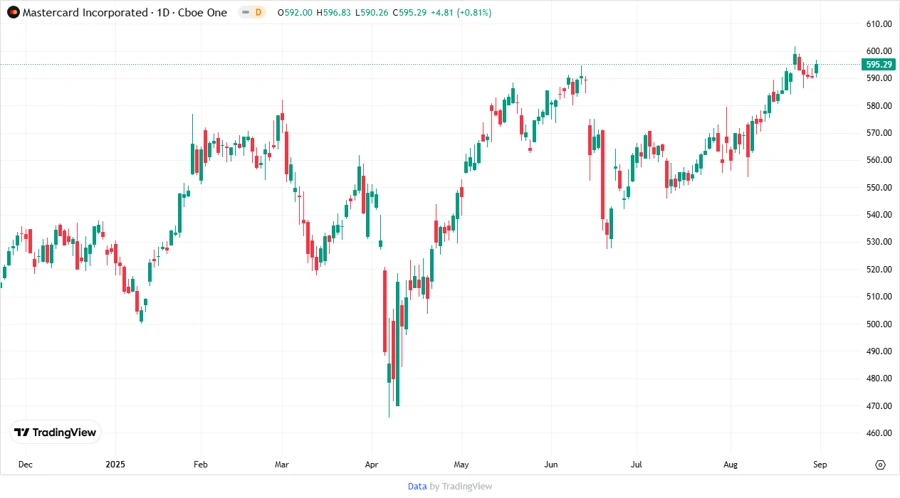Click the 2025 label on time axis
This screenshot has width=900, height=498.
coord(115,465)
